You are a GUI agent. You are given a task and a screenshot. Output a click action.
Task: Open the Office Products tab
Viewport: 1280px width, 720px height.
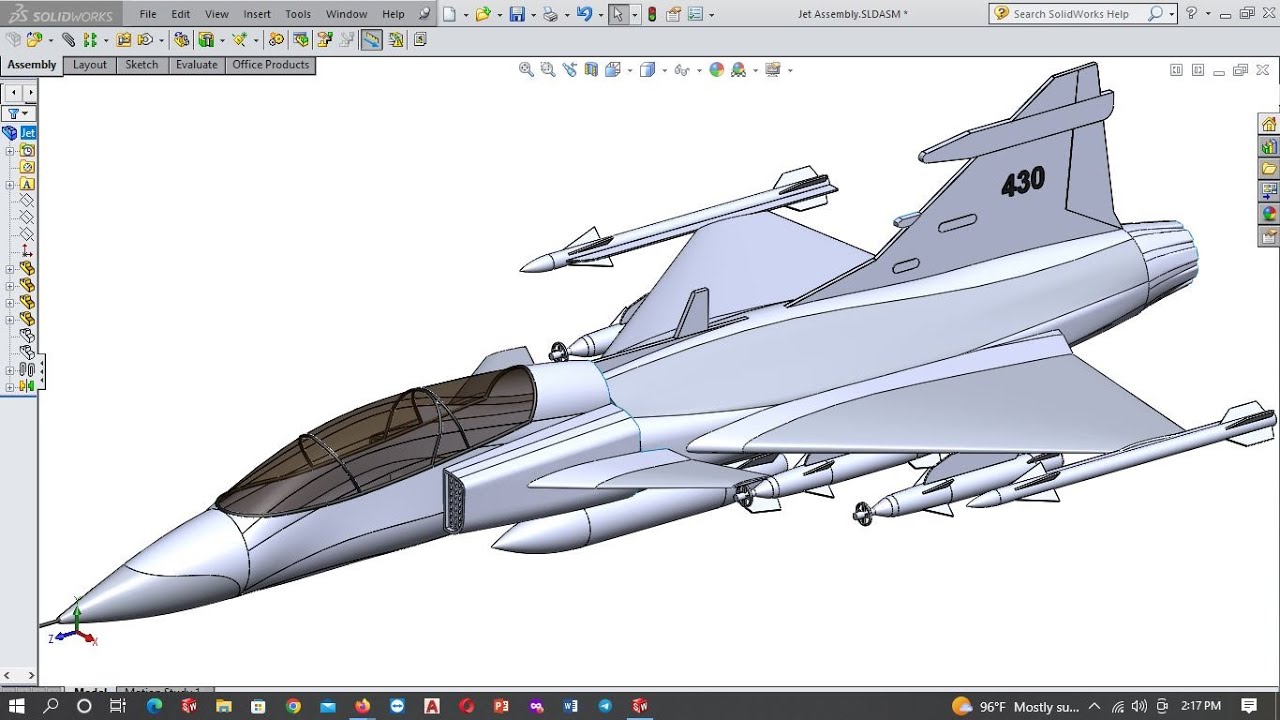point(271,65)
